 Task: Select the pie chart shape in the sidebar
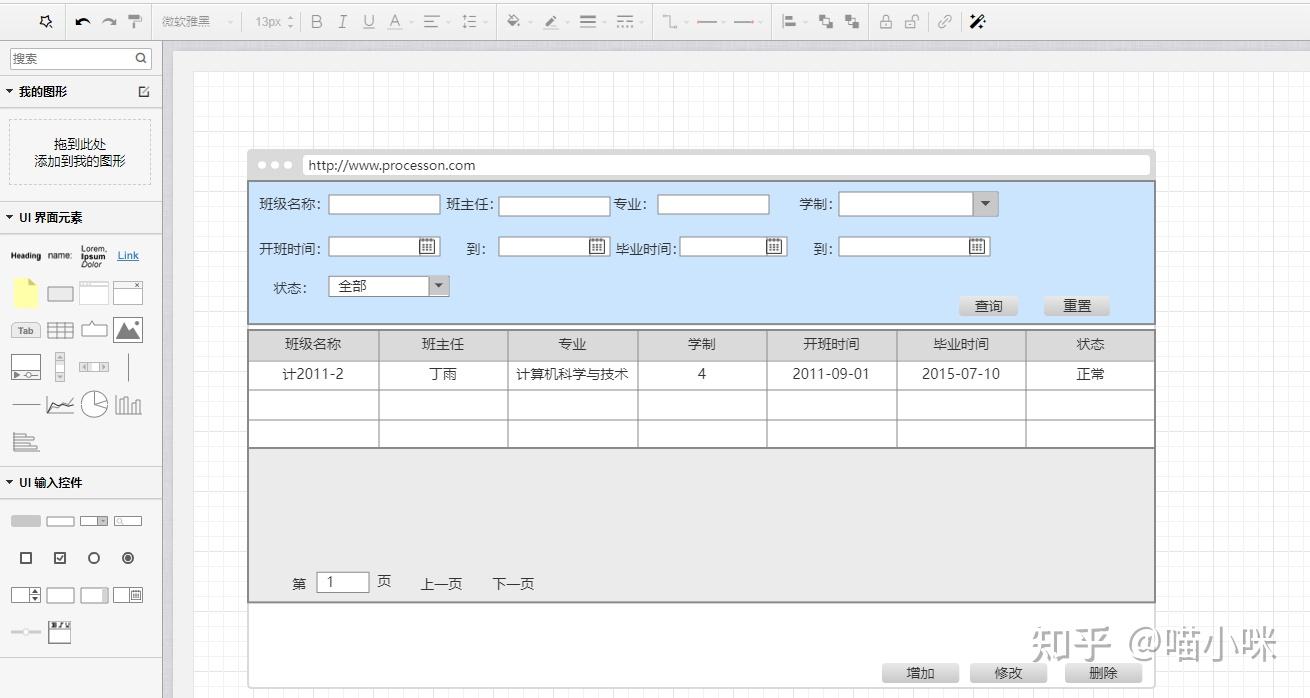95,404
